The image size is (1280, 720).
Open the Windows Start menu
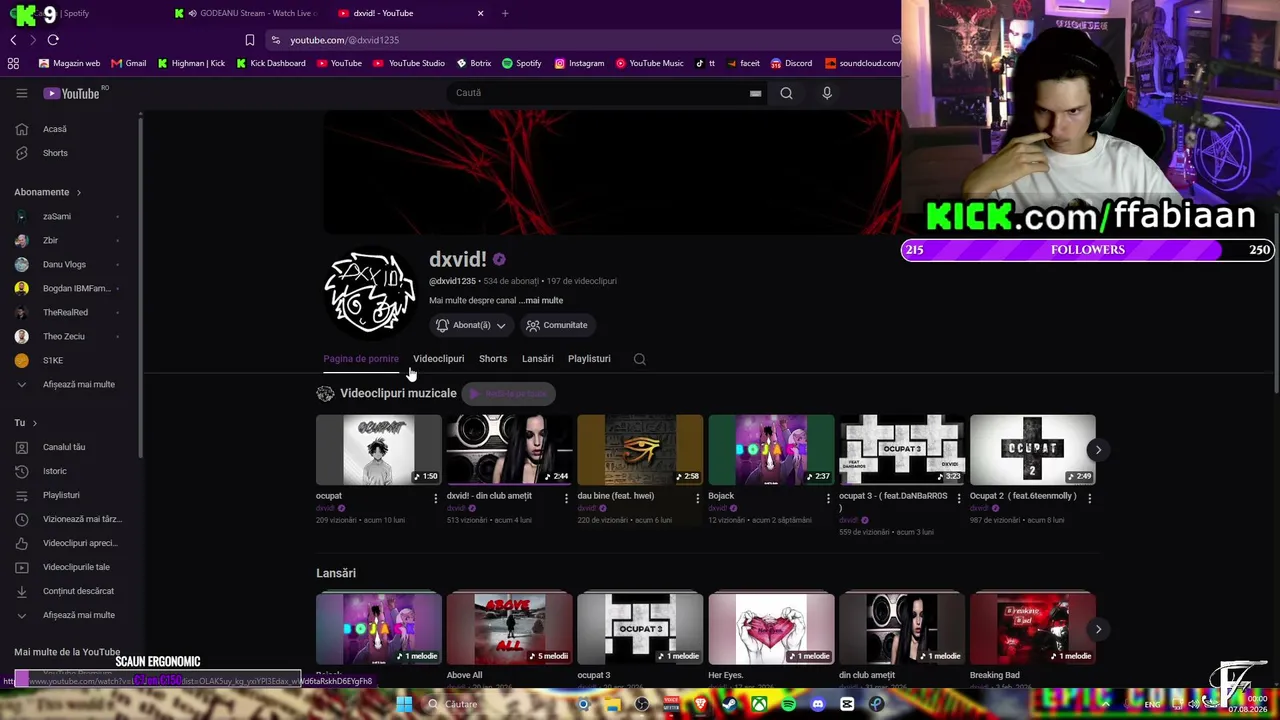click(x=404, y=704)
